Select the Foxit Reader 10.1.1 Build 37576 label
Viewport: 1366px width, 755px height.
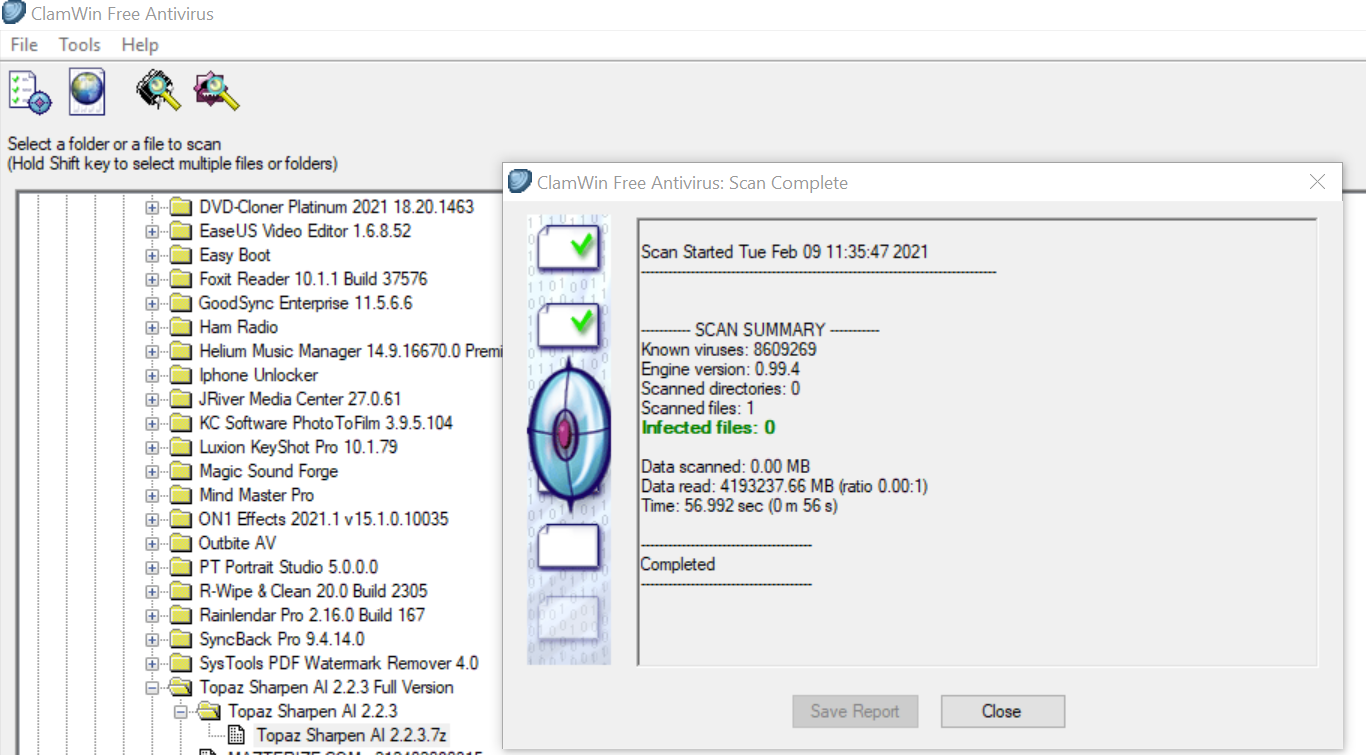313,279
